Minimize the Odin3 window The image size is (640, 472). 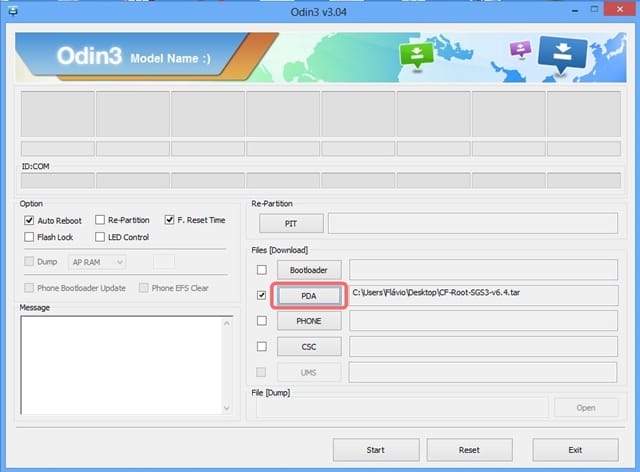point(576,10)
